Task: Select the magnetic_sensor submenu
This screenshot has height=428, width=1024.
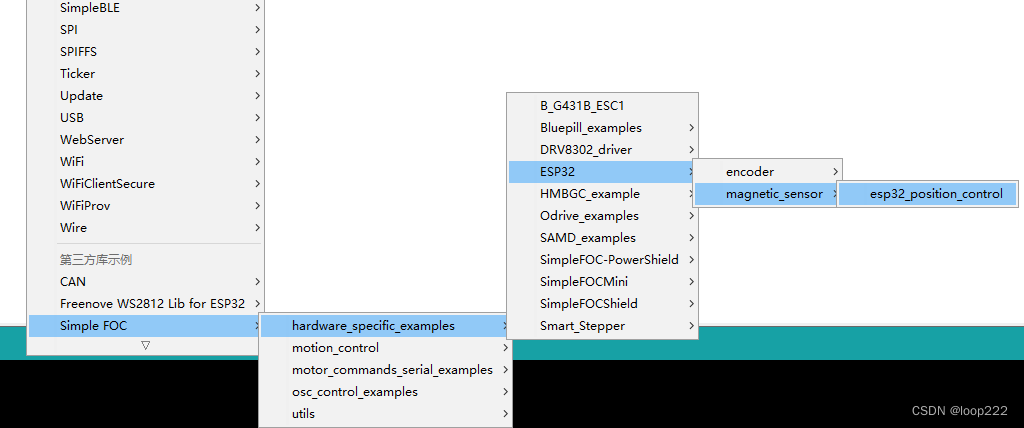Action: (767, 194)
